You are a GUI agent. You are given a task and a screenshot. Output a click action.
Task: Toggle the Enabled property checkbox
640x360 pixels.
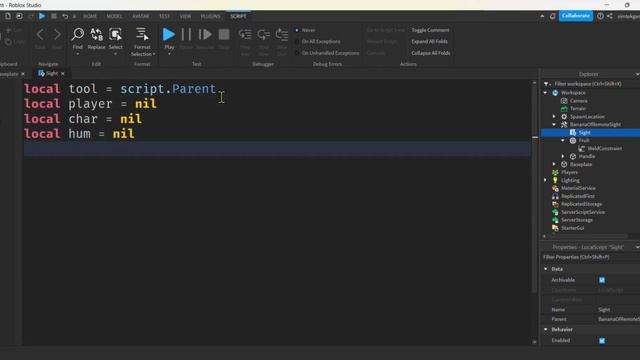point(602,340)
